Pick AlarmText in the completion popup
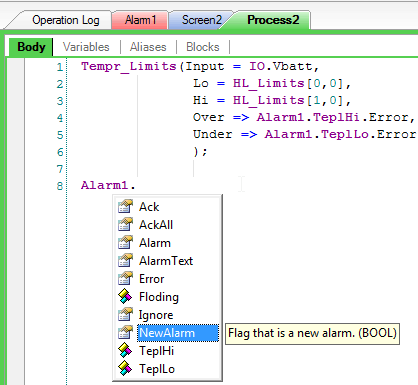Viewport: 418px width, 385px height. coord(166,261)
